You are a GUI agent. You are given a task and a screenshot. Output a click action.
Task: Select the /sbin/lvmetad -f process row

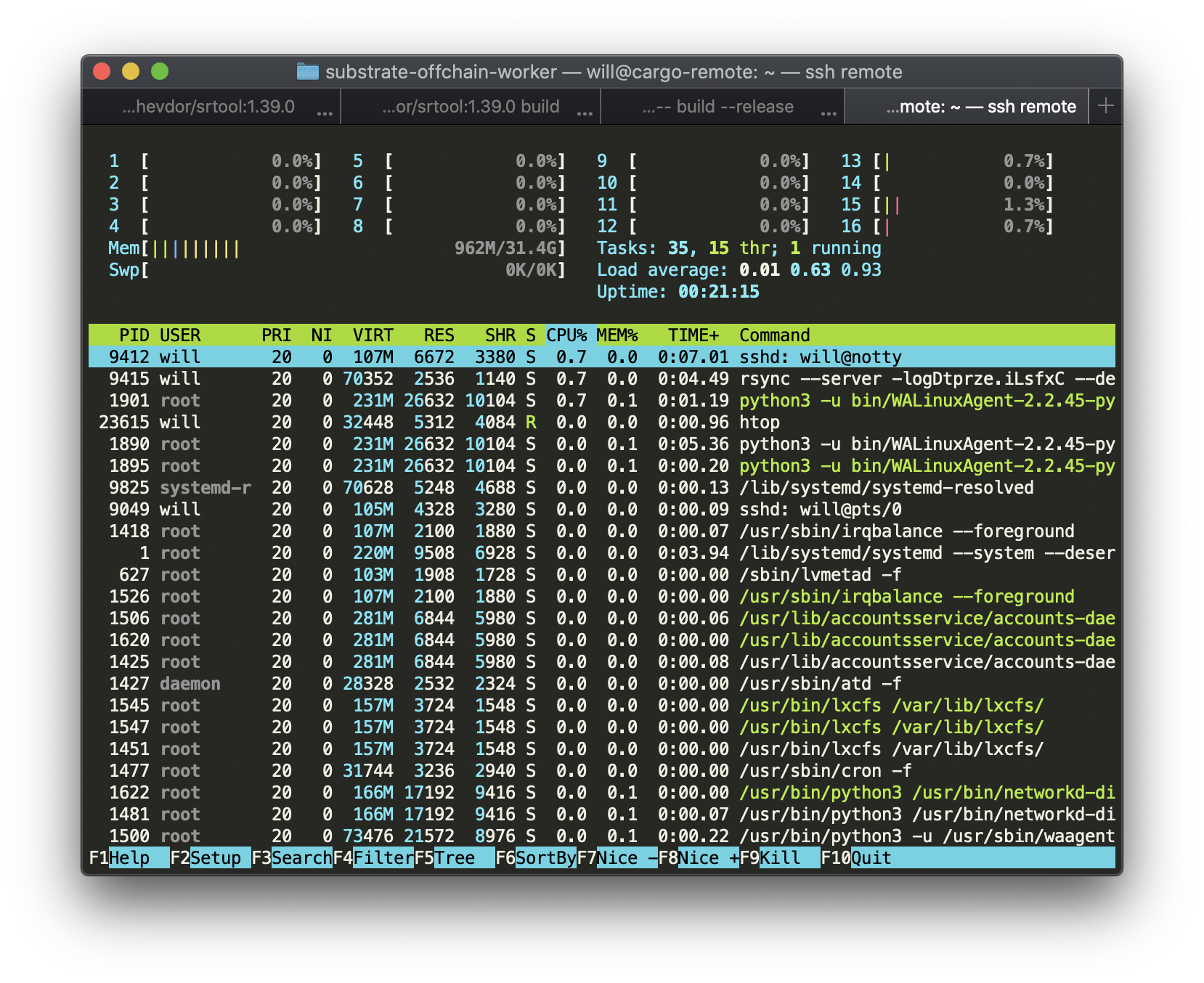(x=602, y=574)
